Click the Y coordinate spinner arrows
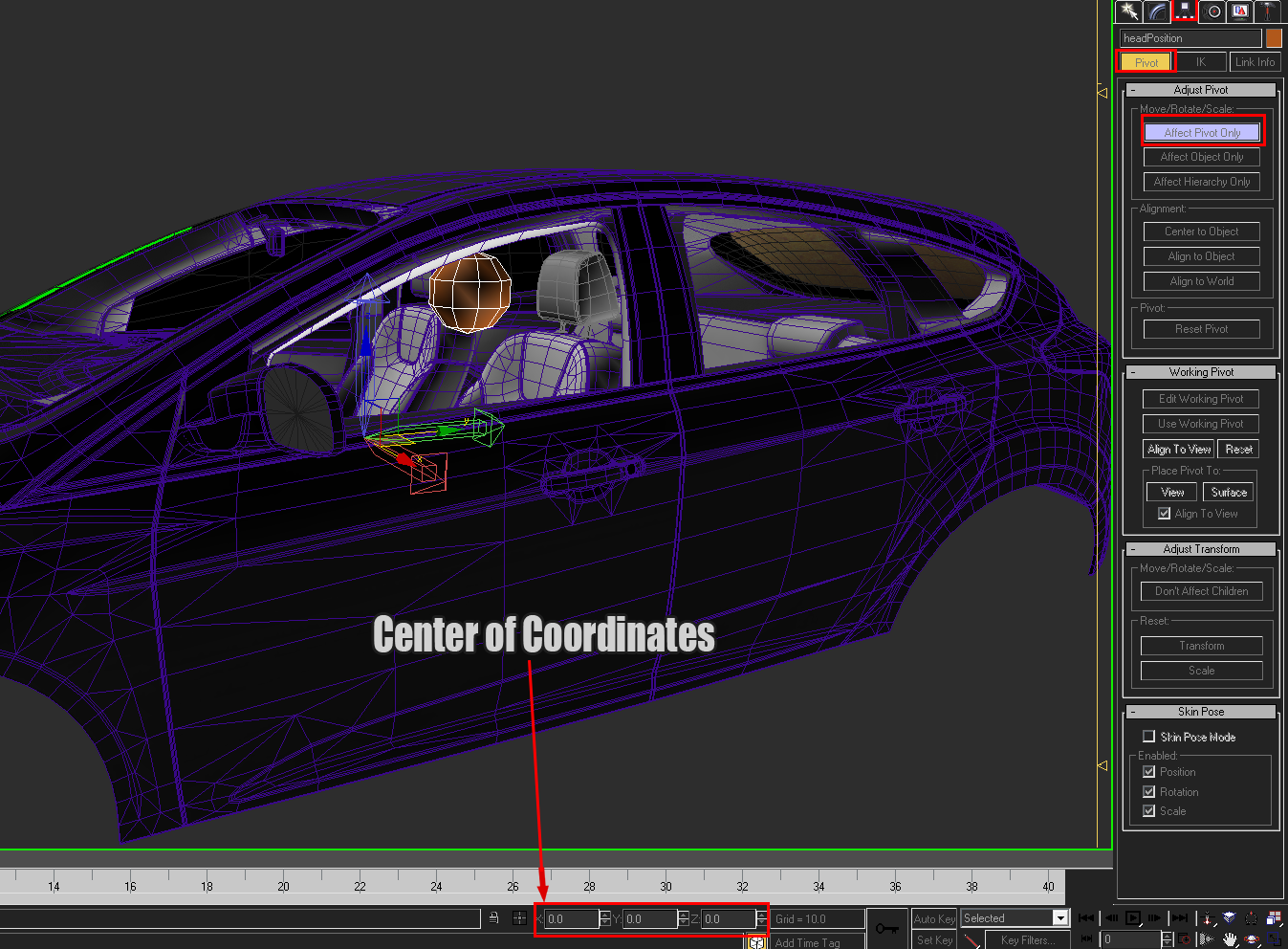Screen dimensions: 1288x949 point(683,918)
